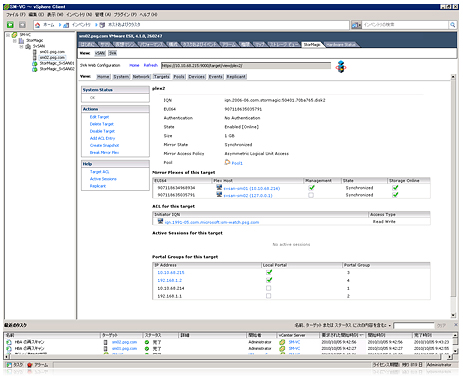Select sm02.psg.com host in tree

click(52, 58)
